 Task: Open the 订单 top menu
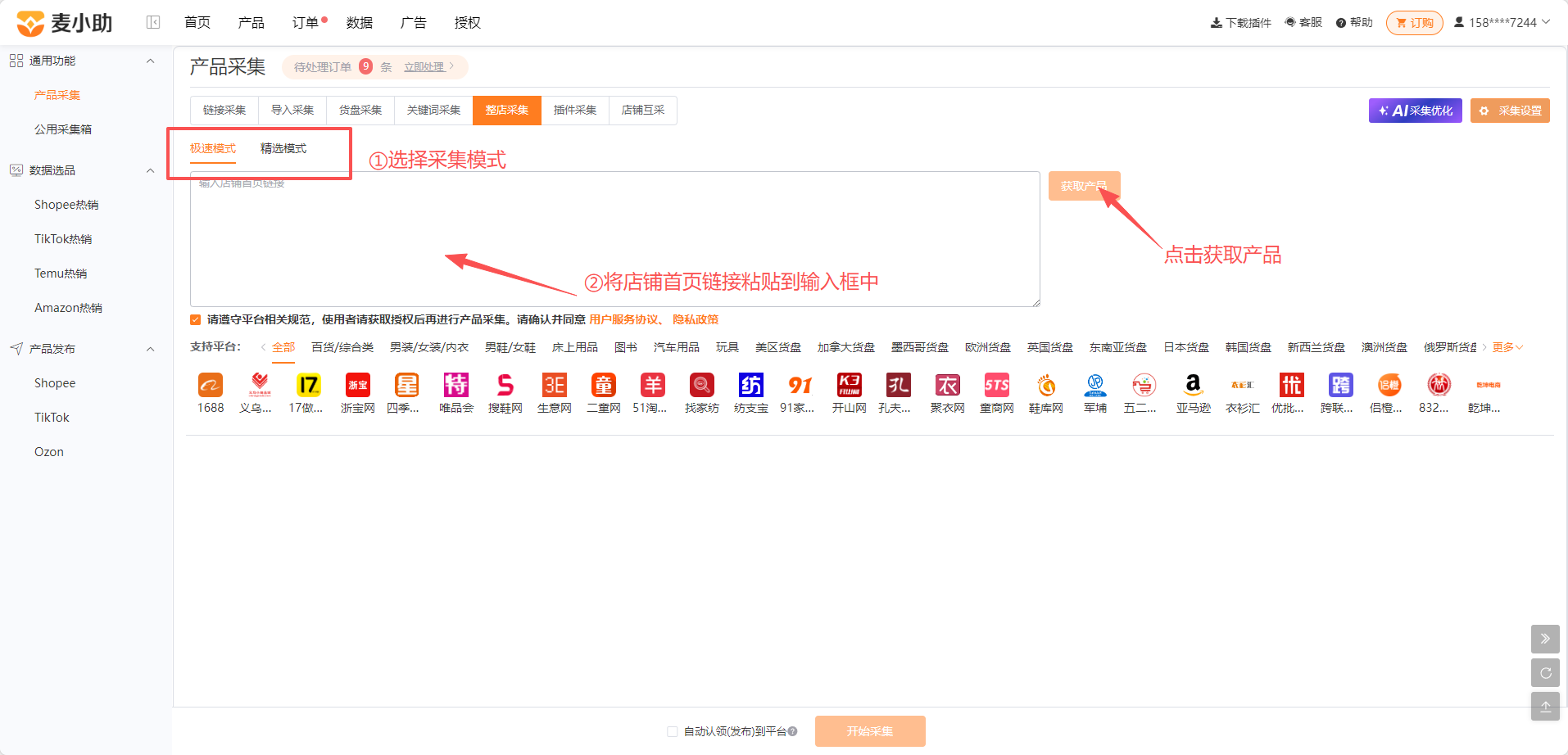click(x=306, y=23)
